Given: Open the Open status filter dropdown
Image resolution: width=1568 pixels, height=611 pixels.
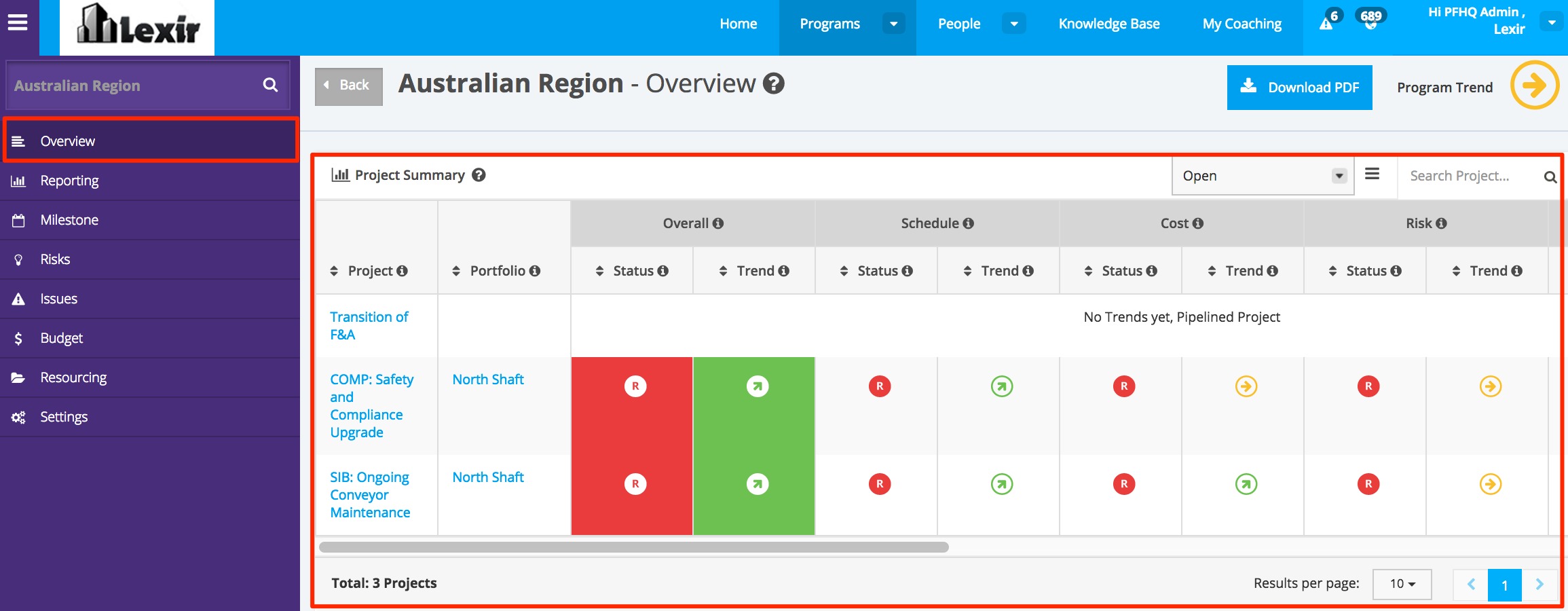Looking at the screenshot, I should click(1263, 176).
